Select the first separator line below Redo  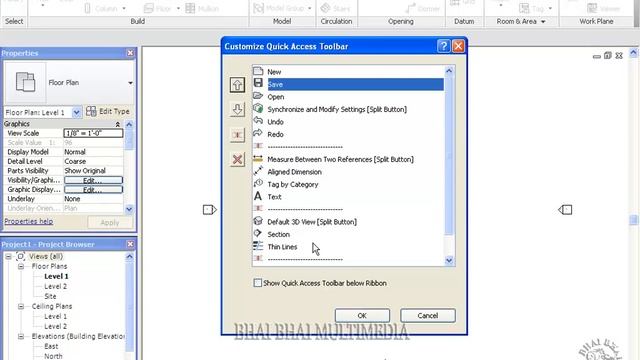pos(348,147)
